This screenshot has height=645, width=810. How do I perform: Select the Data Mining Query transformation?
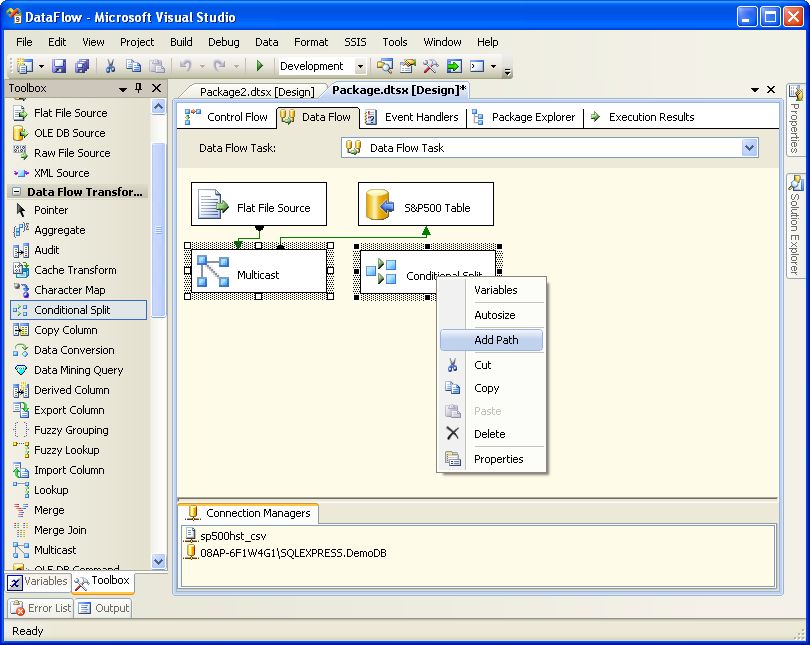tap(78, 370)
